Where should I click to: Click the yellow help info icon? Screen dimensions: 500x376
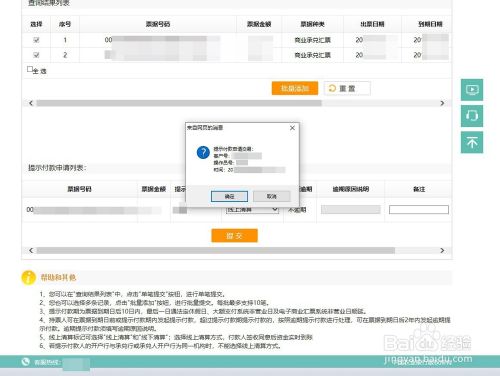(28, 277)
